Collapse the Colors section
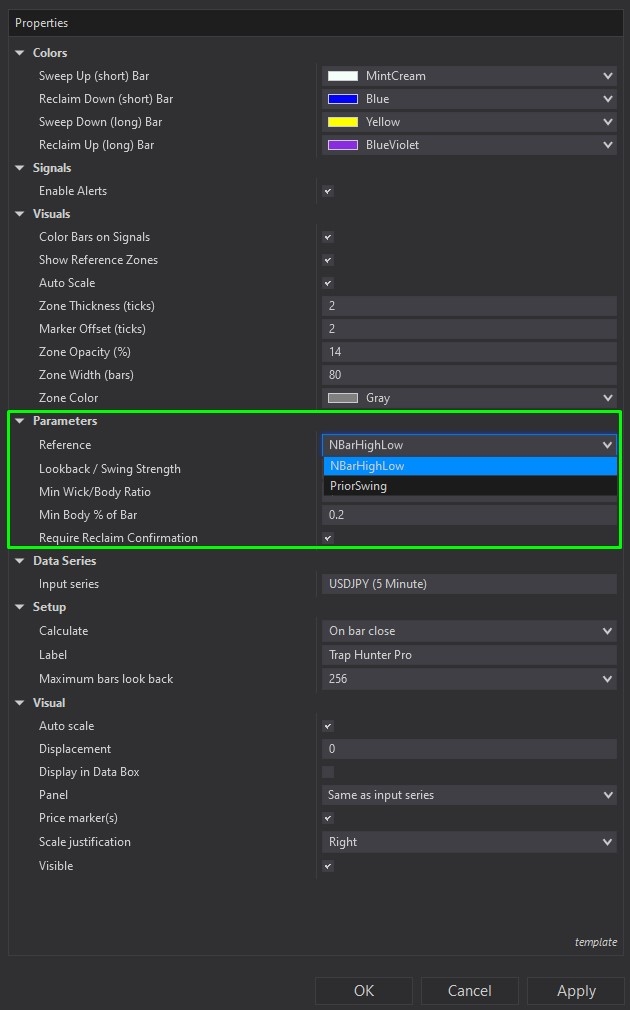630x1010 pixels. [x=20, y=52]
